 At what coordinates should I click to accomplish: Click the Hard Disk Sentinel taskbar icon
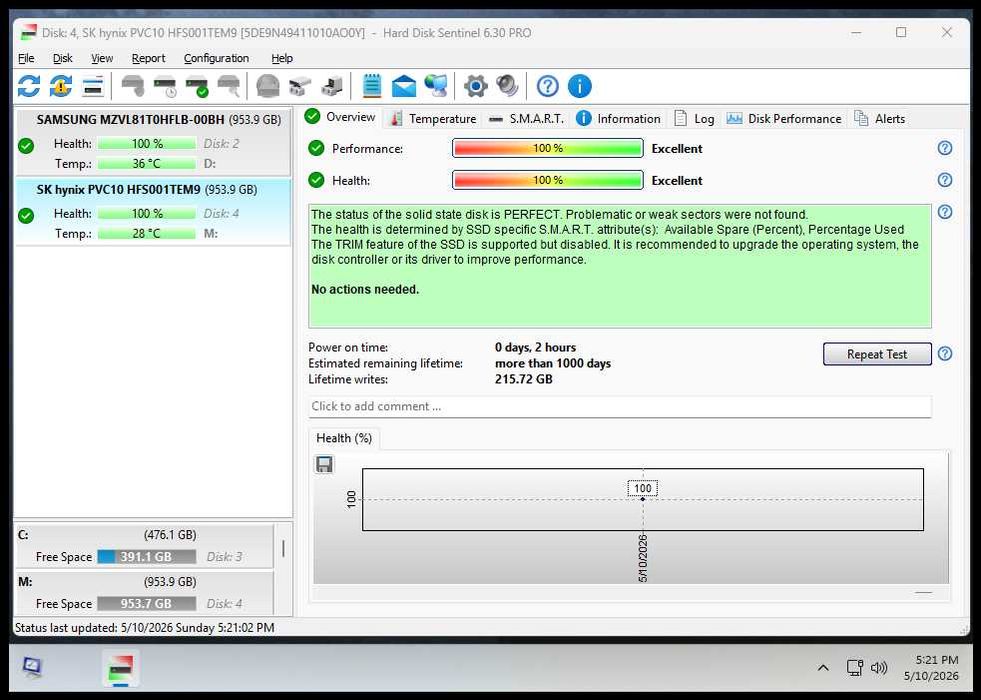[x=120, y=669]
